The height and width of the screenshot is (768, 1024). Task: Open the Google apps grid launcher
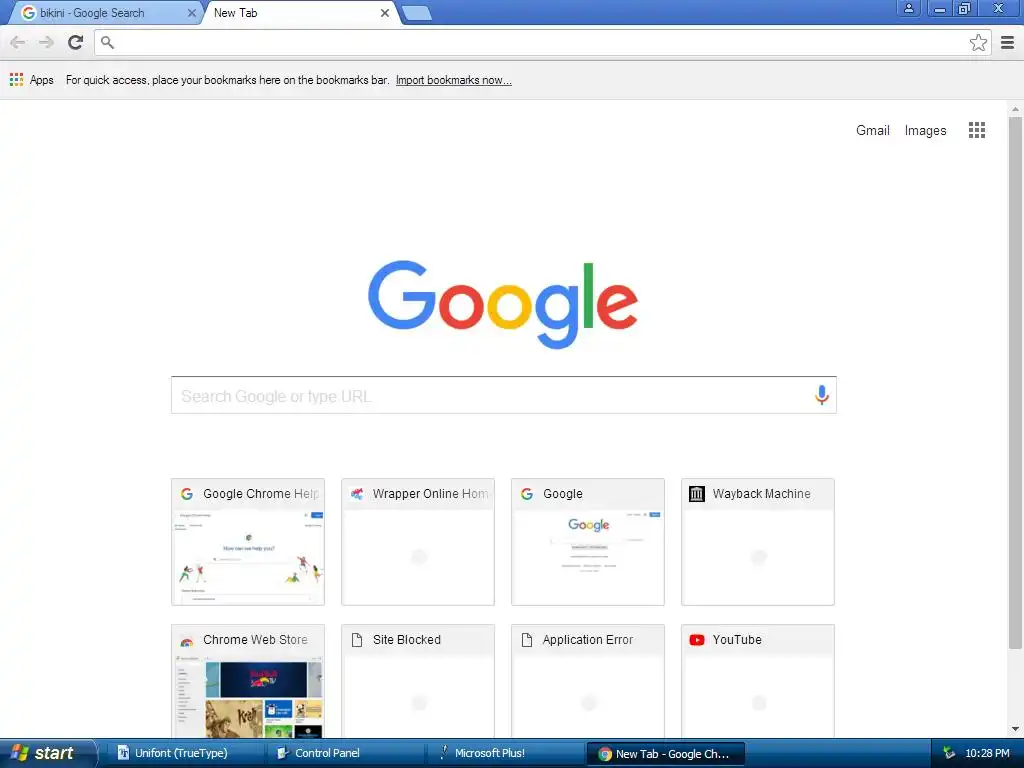point(976,130)
